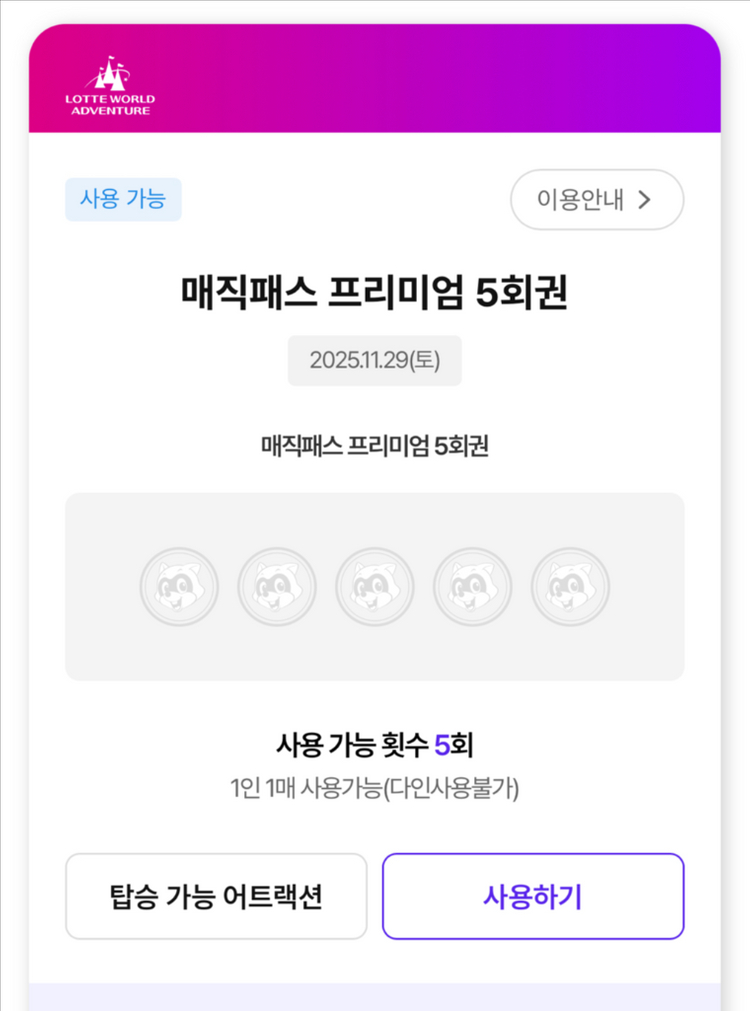This screenshot has height=1011, width=750.
Task: Click the Lotte World Adventure castle logo
Action: (x=110, y=86)
